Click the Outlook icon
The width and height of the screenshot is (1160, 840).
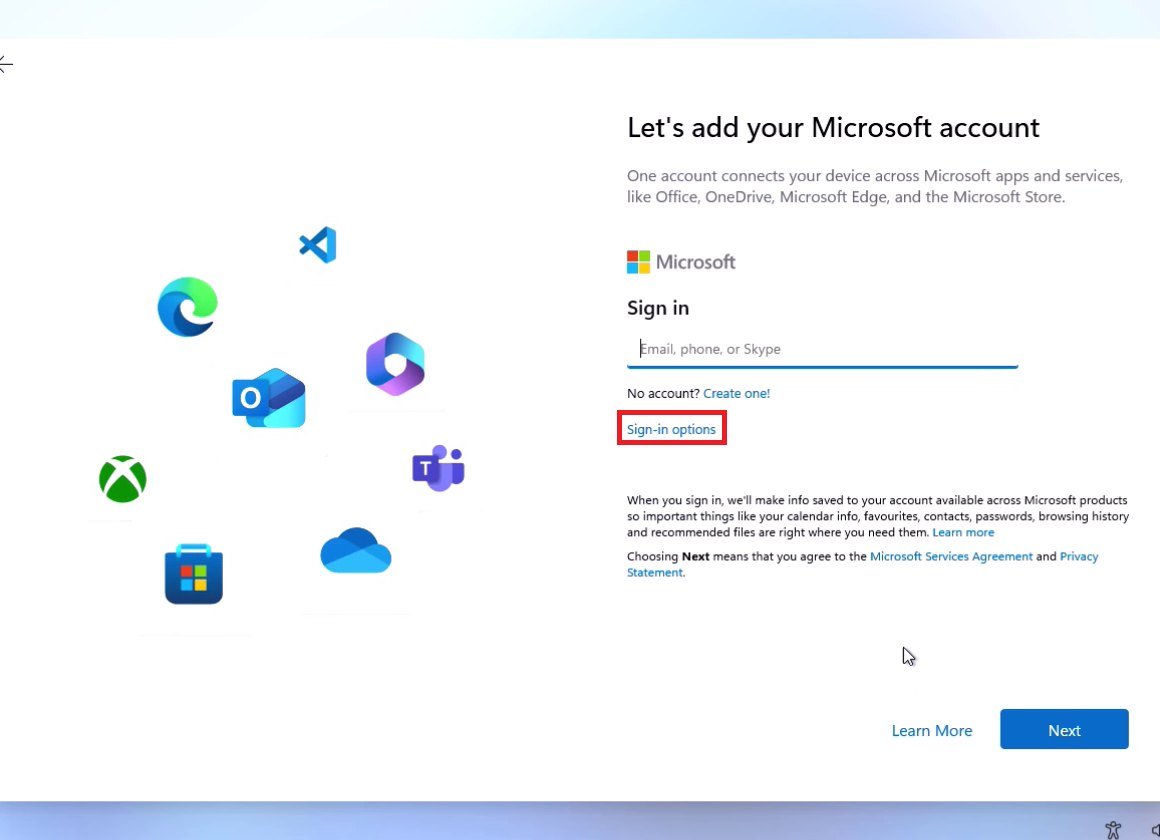[269, 397]
